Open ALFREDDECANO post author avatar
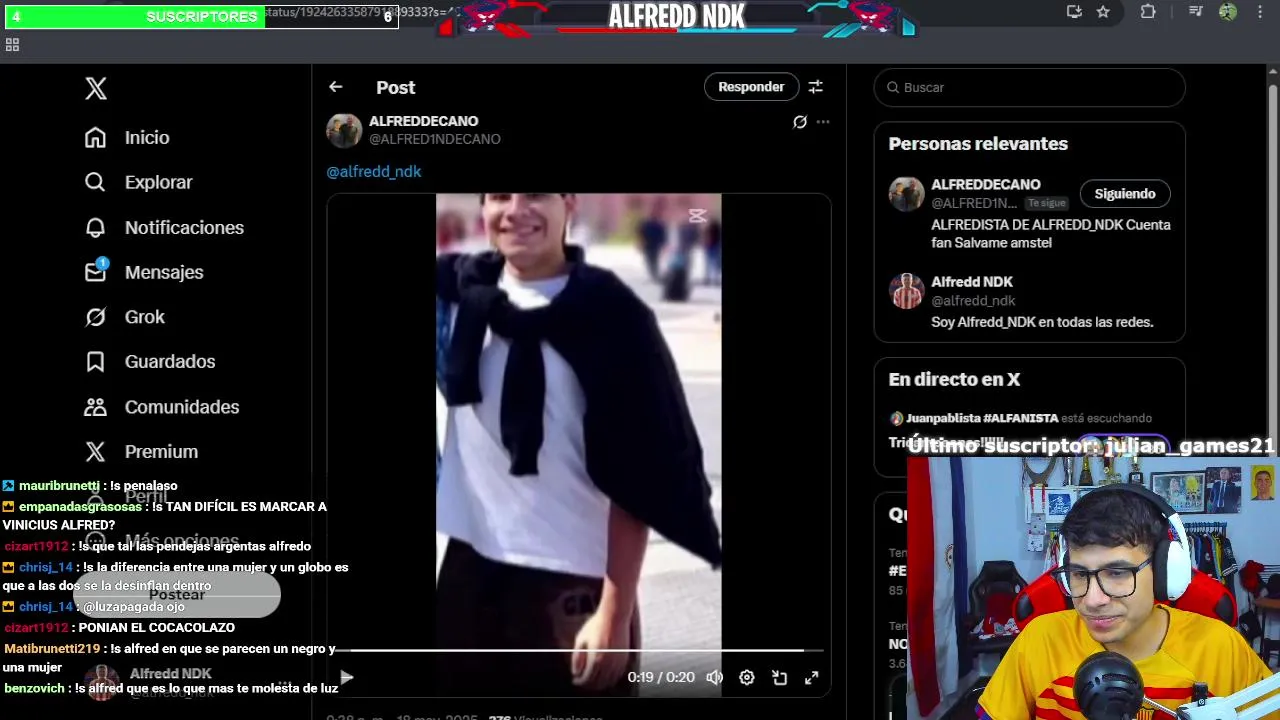 (344, 131)
